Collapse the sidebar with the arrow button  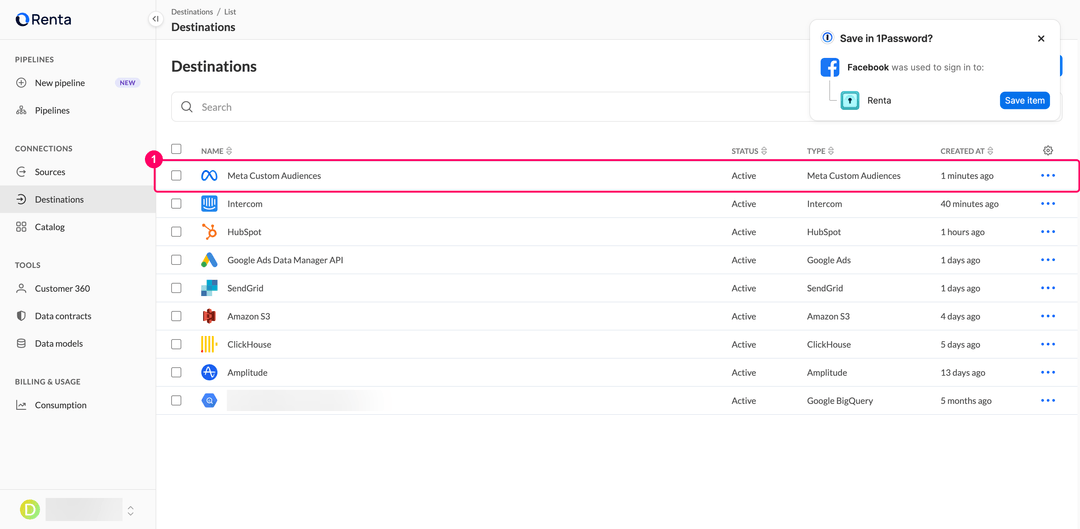coord(156,19)
